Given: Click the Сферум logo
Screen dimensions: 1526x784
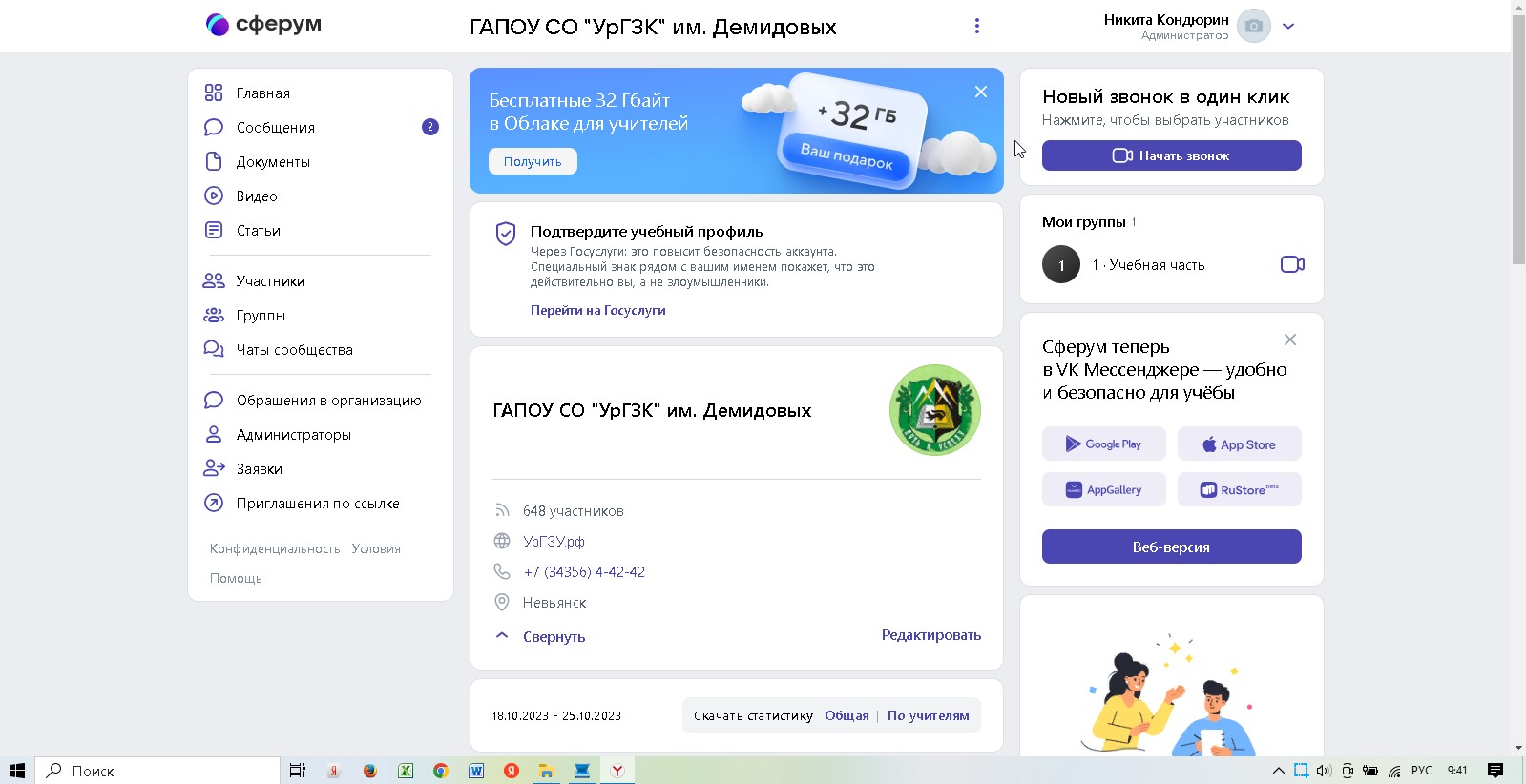Looking at the screenshot, I should point(263,25).
